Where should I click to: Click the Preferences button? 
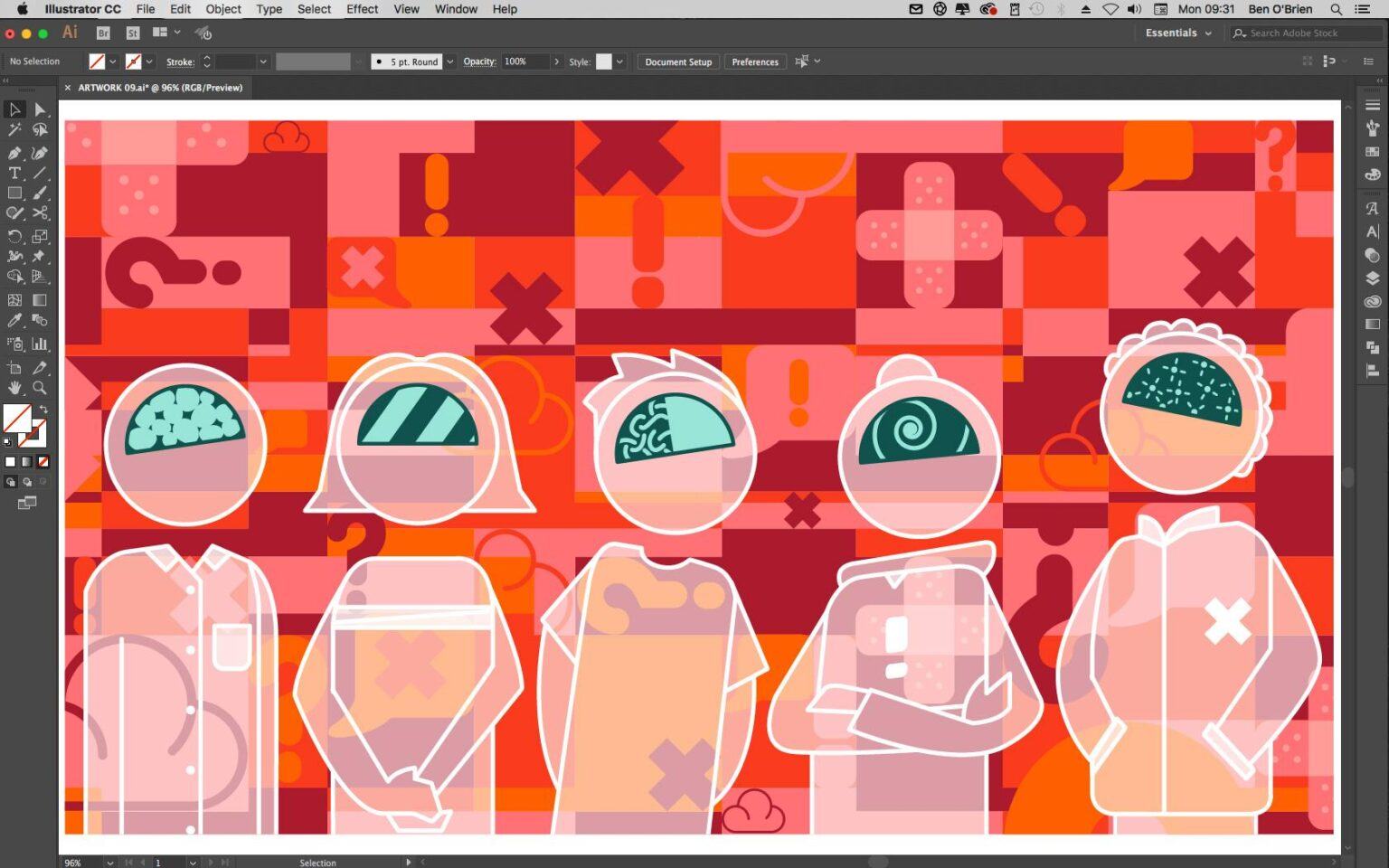[755, 61]
